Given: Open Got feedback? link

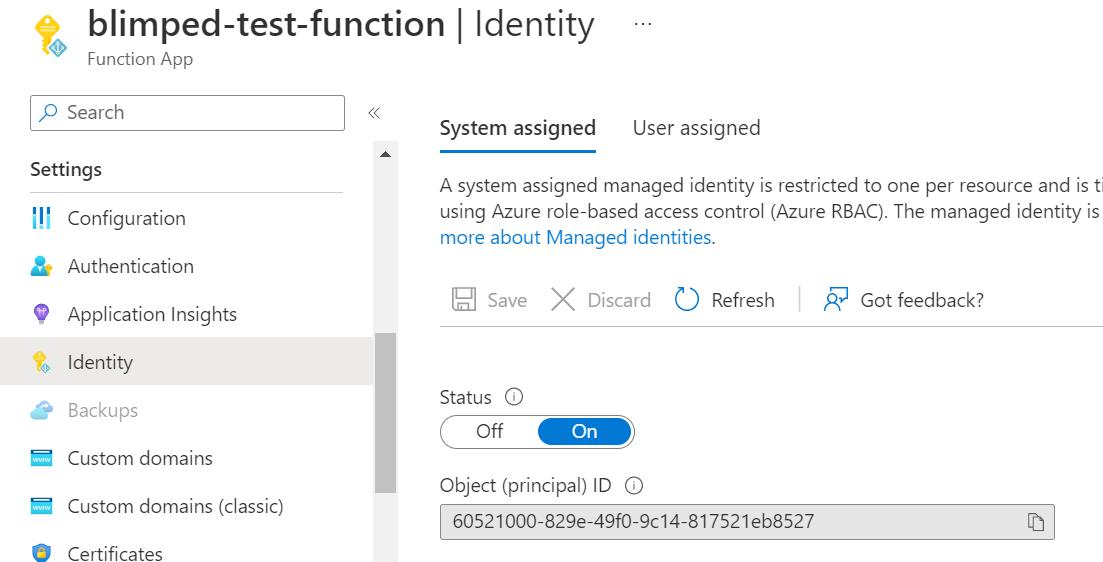Looking at the screenshot, I should click(x=922, y=300).
